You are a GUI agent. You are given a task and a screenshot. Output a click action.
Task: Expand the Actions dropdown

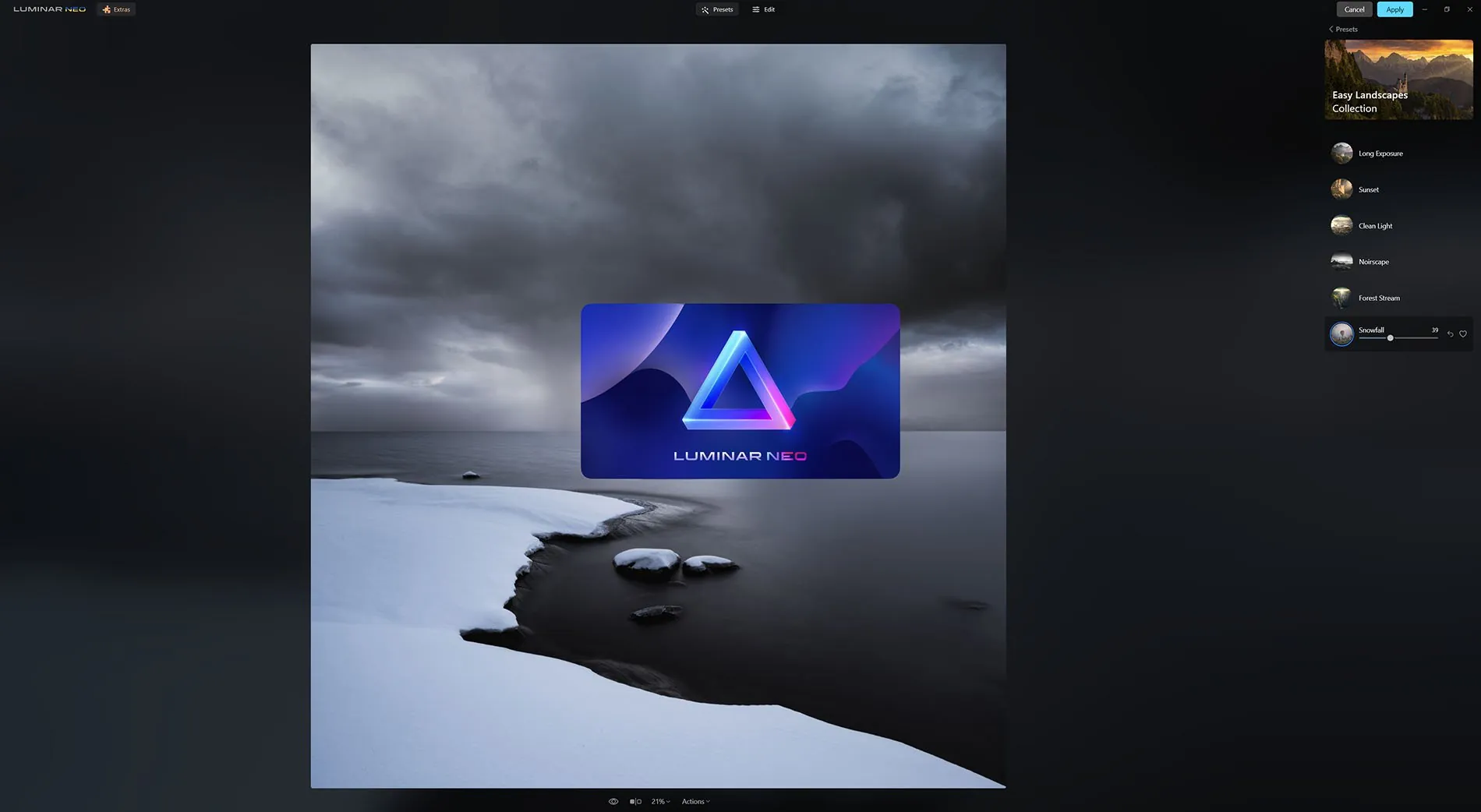[695, 801]
